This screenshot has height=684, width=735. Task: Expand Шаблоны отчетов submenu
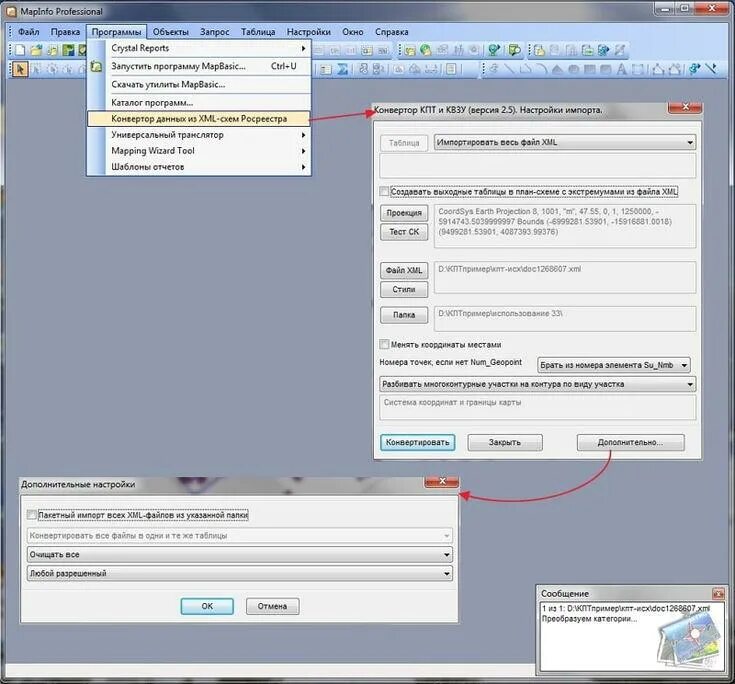pyautogui.click(x=199, y=166)
